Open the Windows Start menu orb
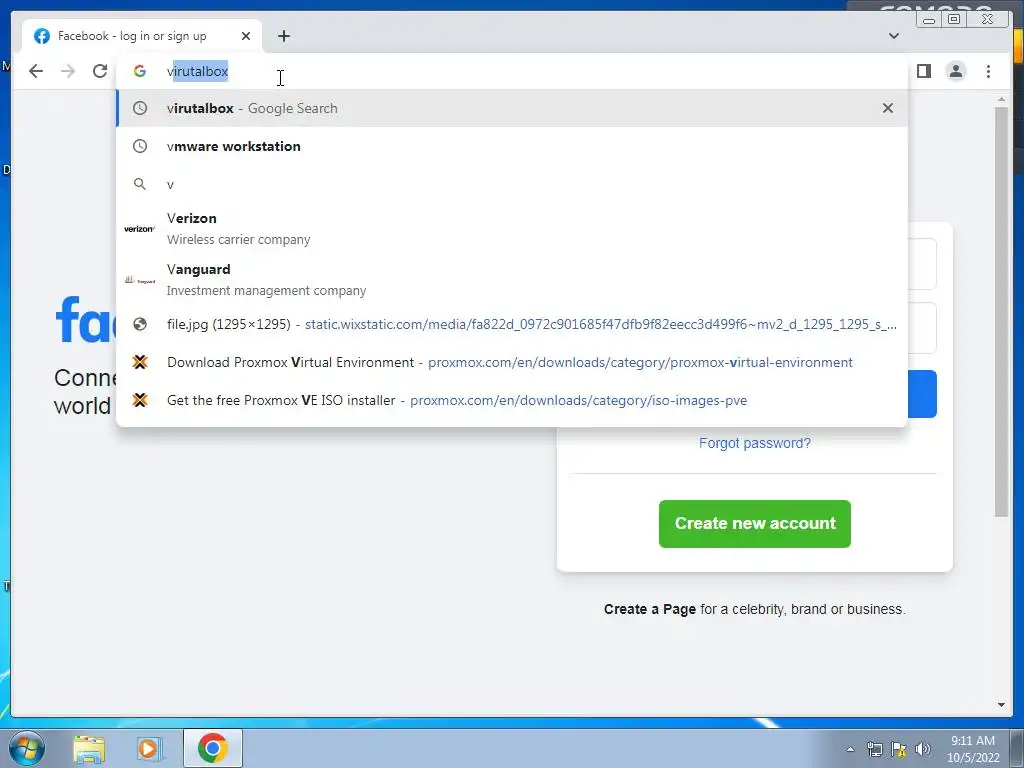 [x=27, y=748]
